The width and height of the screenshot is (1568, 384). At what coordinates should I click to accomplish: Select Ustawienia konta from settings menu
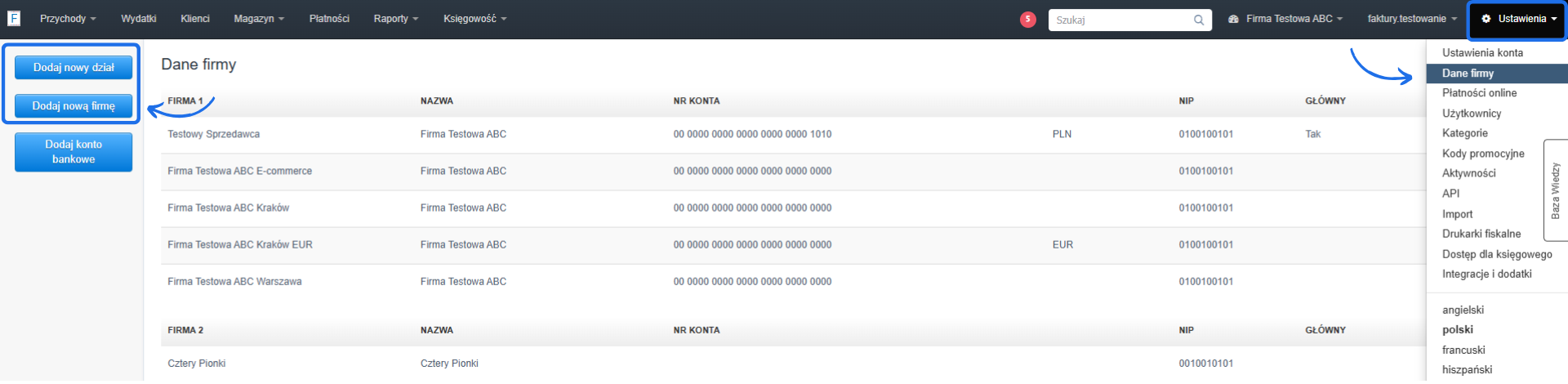point(1482,52)
